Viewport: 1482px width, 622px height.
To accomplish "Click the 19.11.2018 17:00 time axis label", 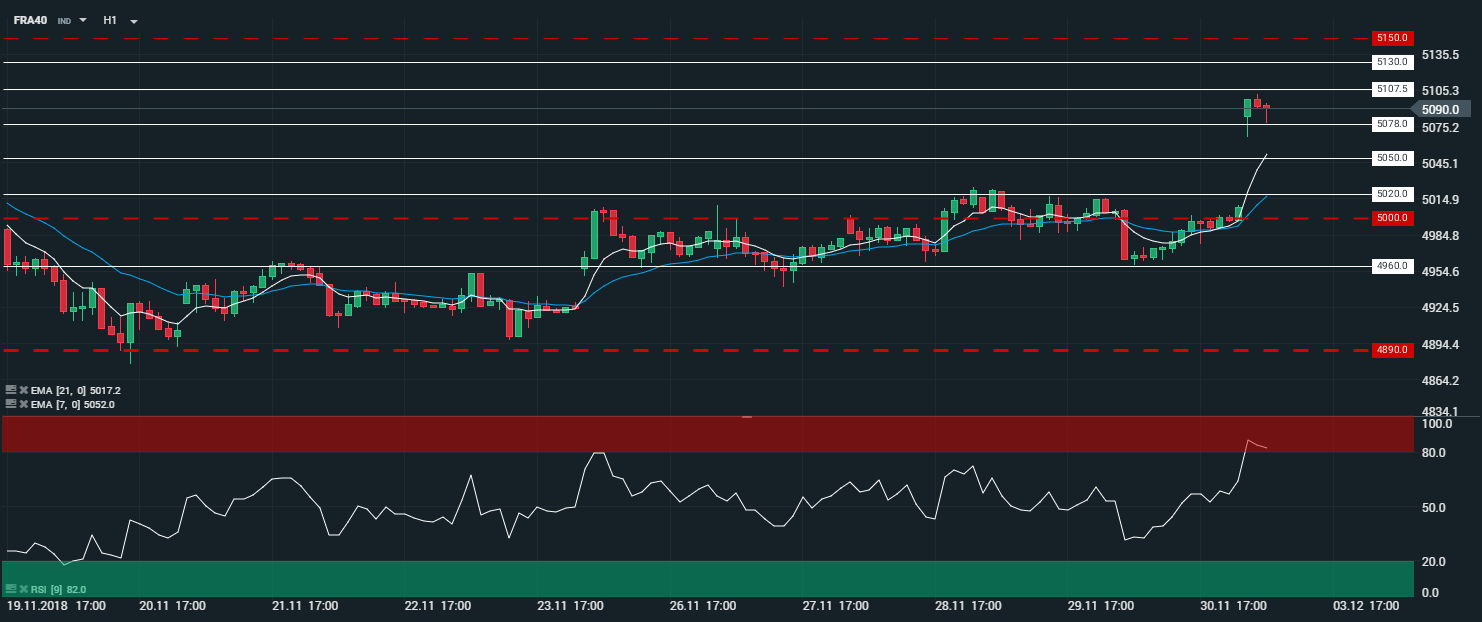I will point(57,606).
